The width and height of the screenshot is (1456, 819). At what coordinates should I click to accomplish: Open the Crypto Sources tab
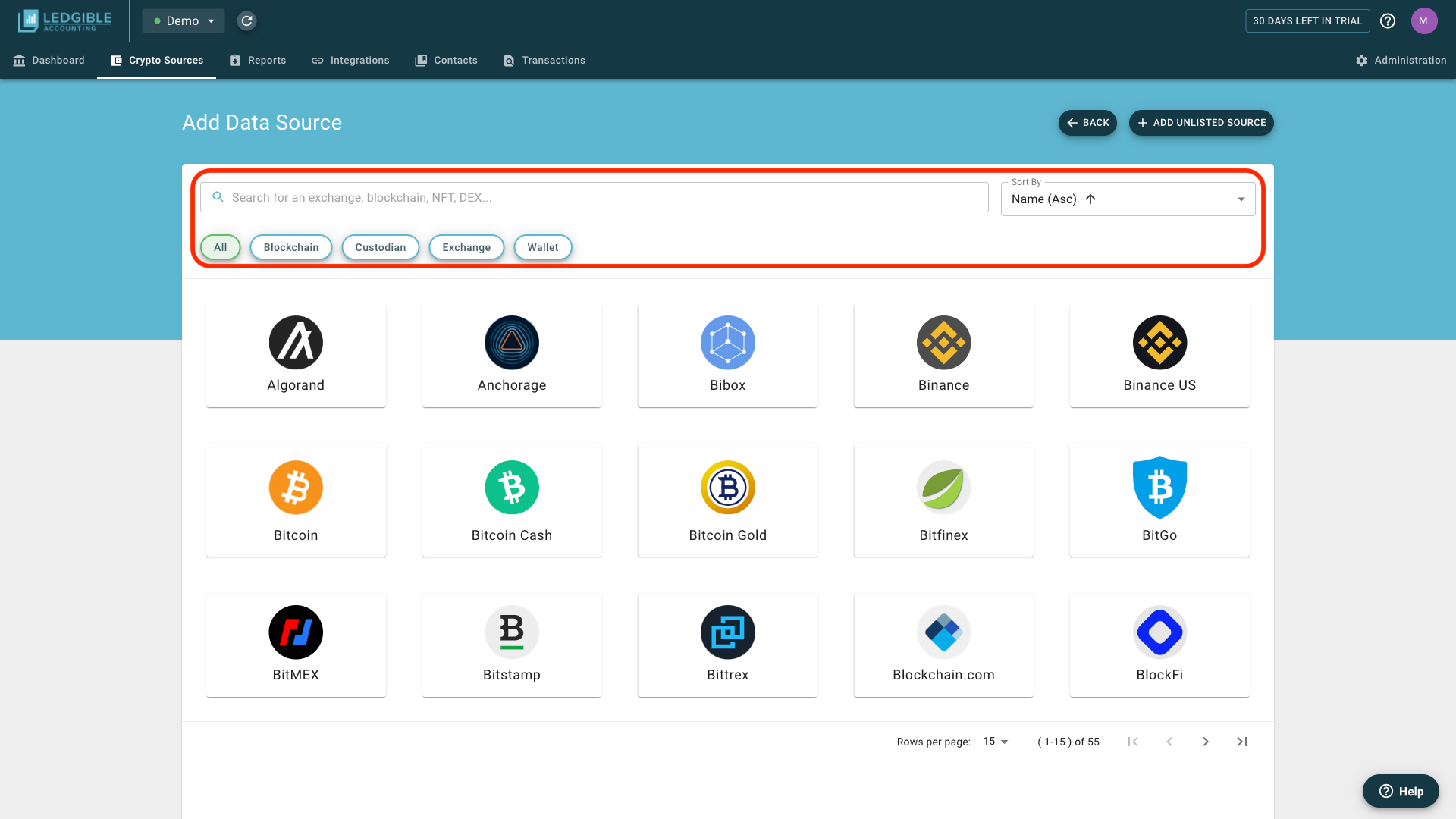click(x=157, y=61)
